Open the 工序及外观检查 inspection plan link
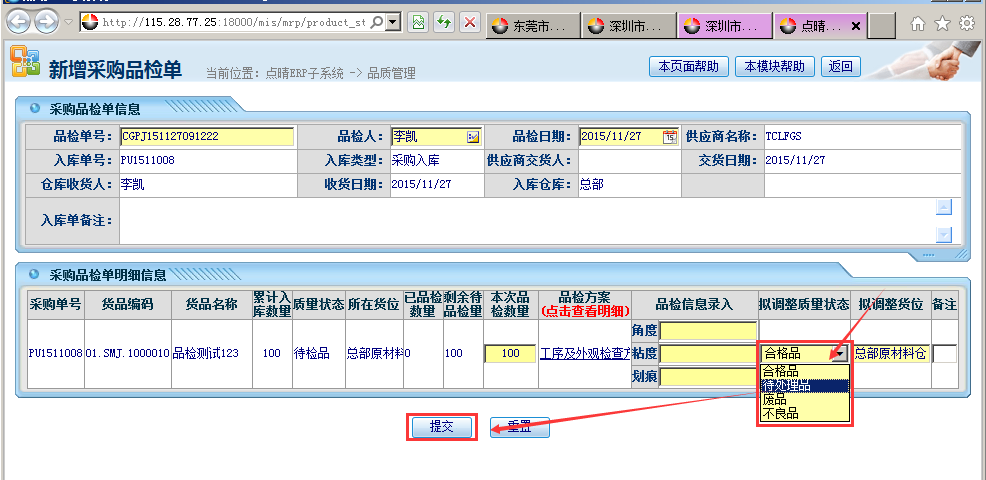Screen dimensions: 986x480 point(584,353)
